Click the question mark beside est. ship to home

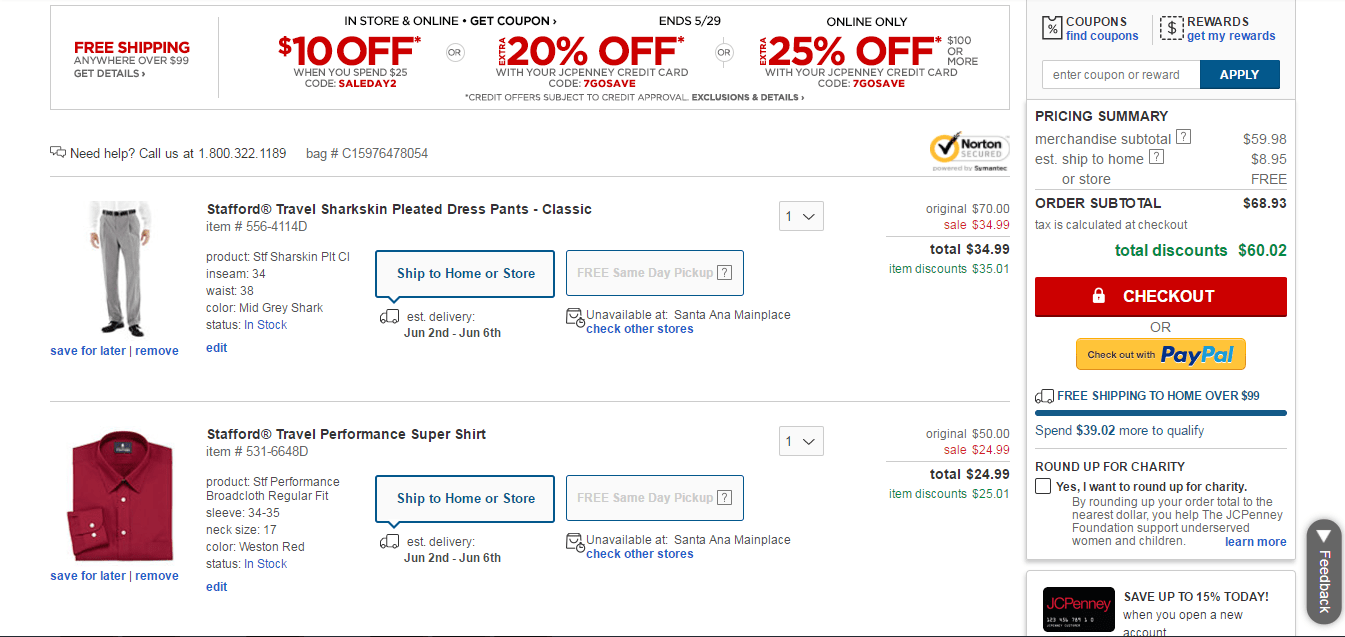coord(1157,158)
